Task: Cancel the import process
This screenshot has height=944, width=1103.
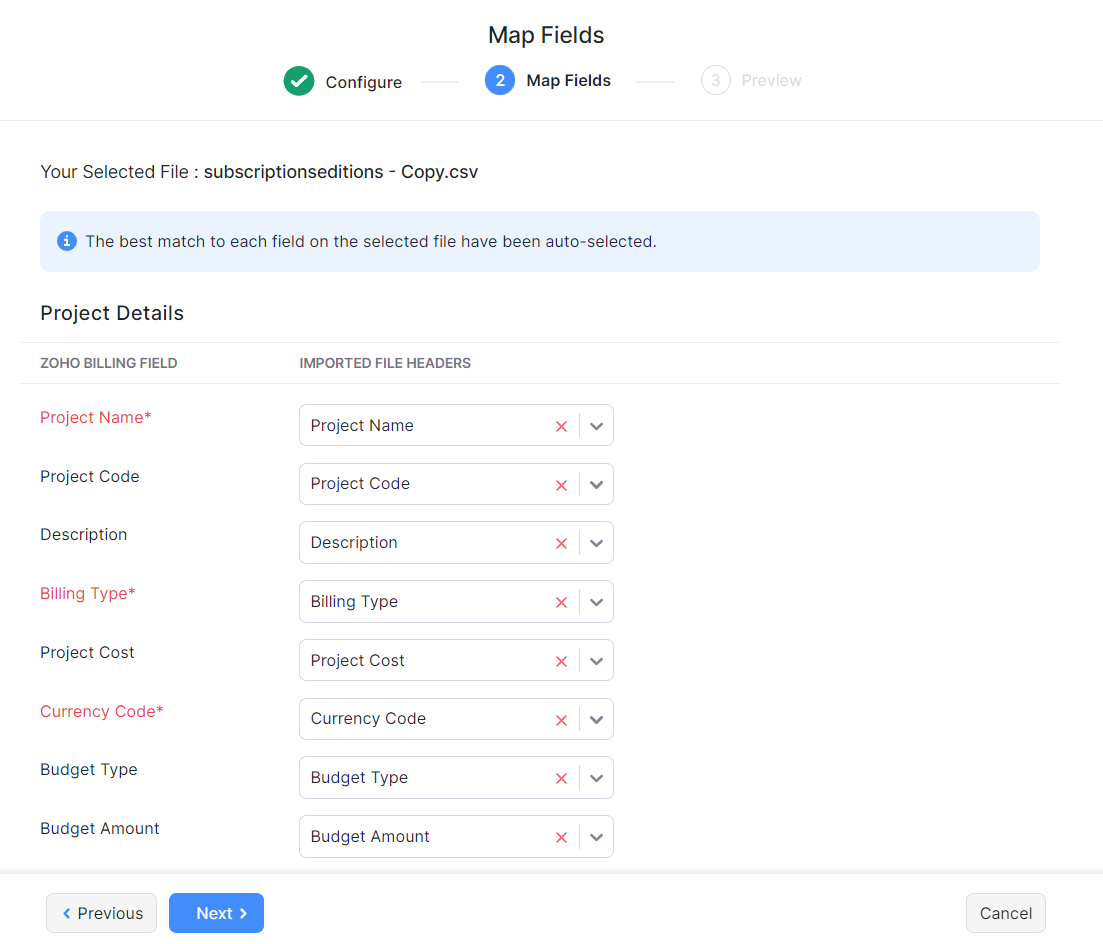Action: tap(1005, 913)
